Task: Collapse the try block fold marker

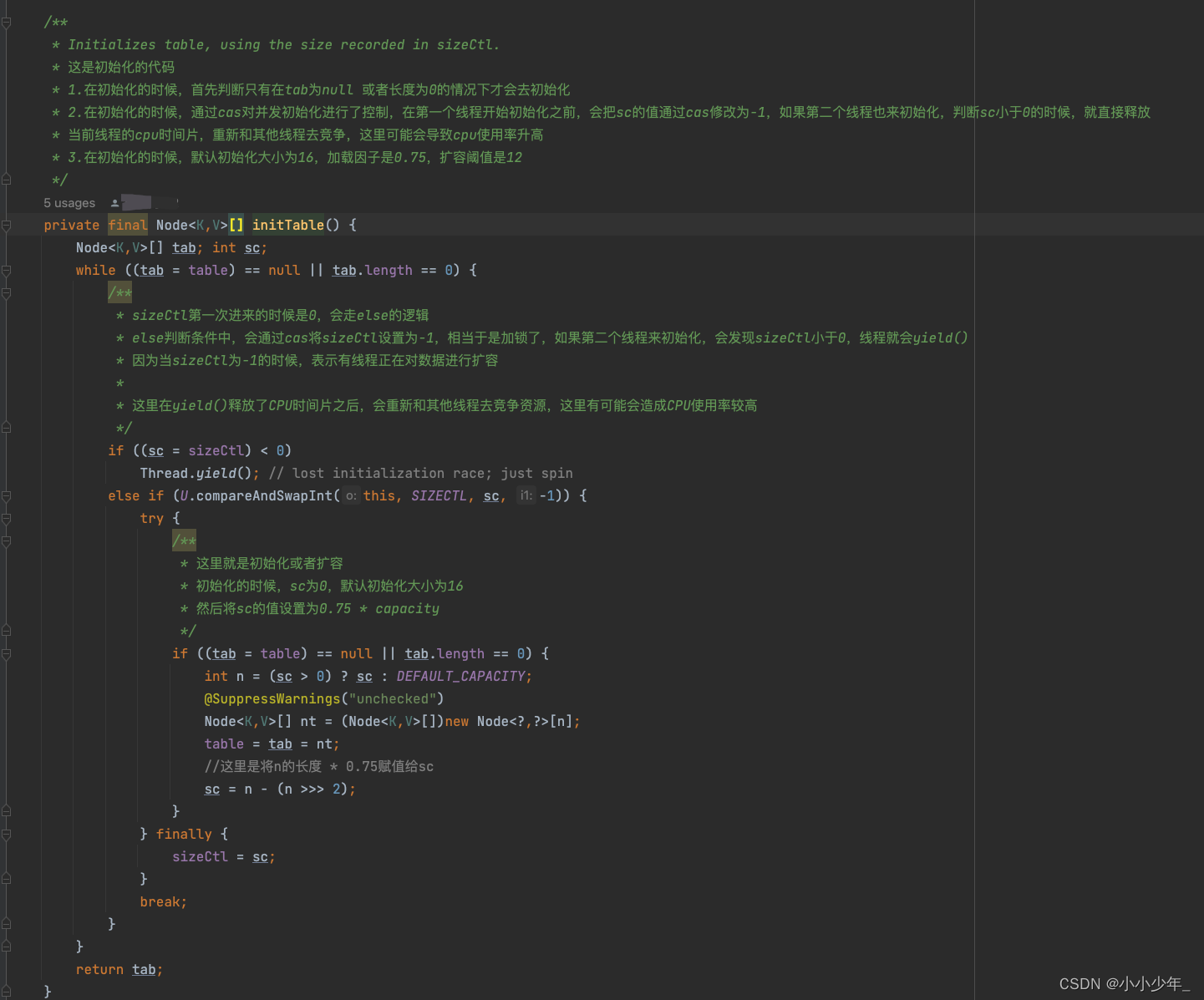Action: pos(6,519)
